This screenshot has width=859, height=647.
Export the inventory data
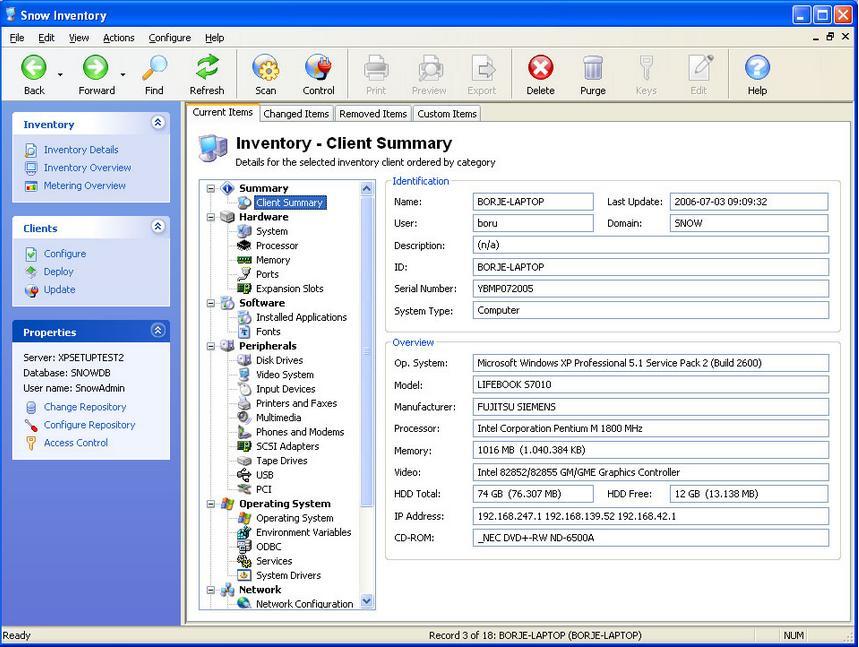(482, 73)
